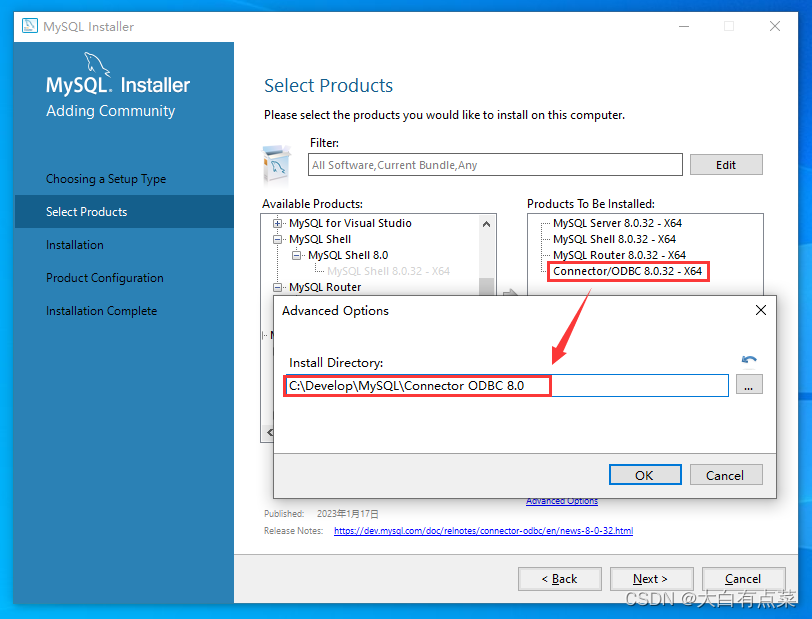Click the Next > button
812x619 pixels.
[x=651, y=579]
